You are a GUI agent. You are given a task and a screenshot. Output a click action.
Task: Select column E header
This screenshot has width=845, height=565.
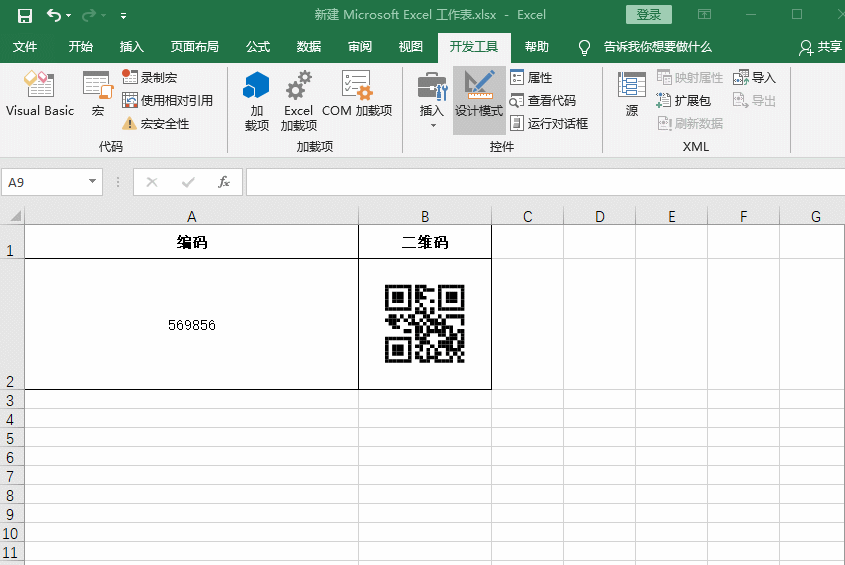pos(671,216)
